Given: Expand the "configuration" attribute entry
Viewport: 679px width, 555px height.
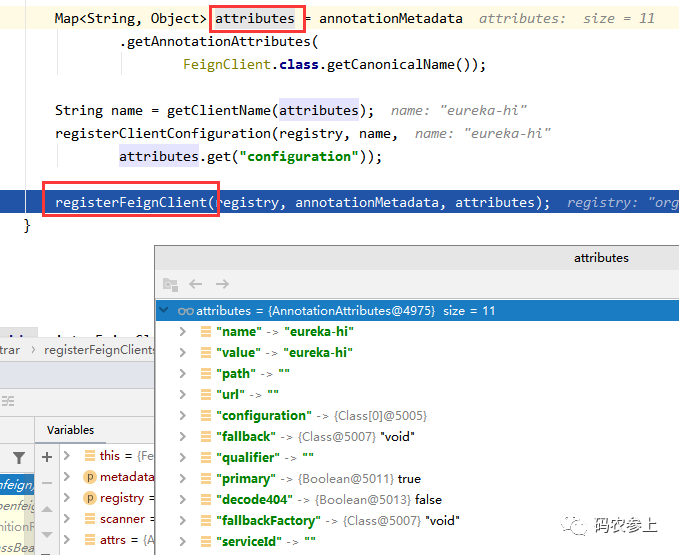Looking at the screenshot, I should tap(182, 415).
